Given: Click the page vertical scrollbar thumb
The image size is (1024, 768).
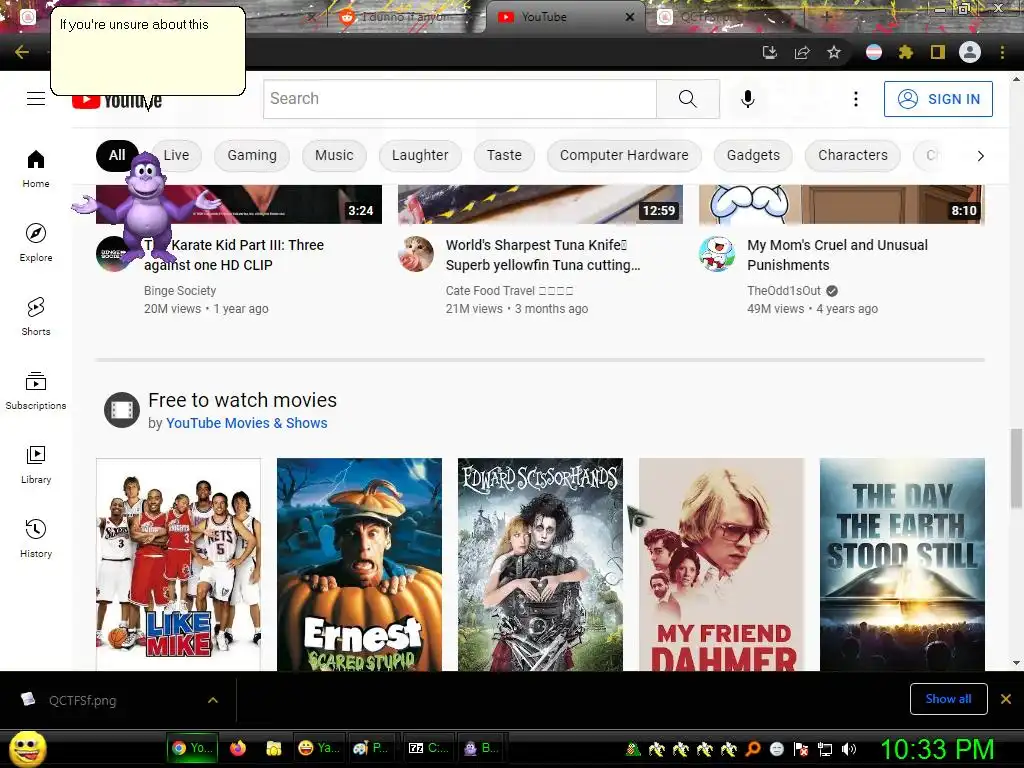Looking at the screenshot, I should [1016, 468].
